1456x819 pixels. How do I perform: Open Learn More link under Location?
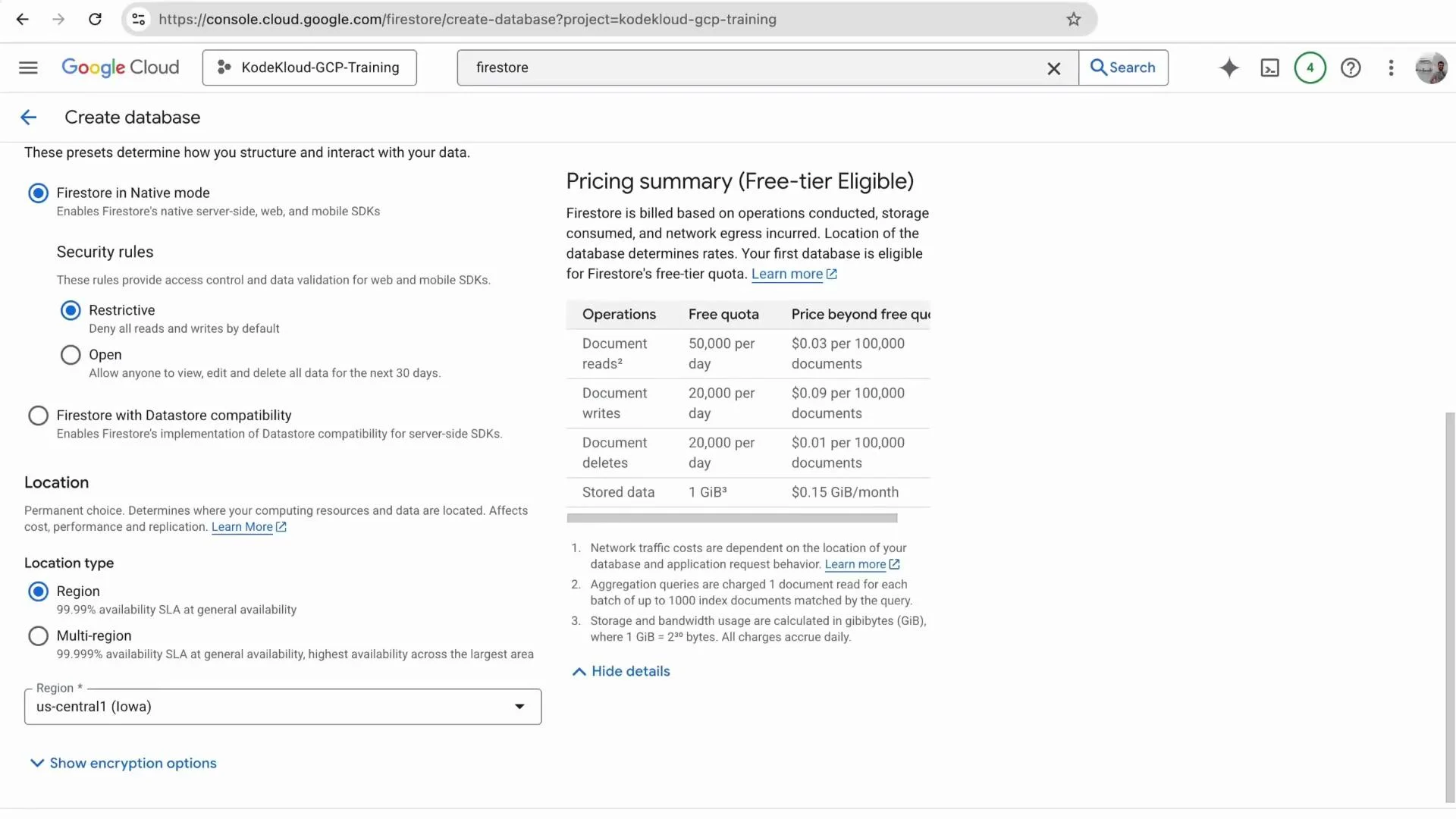(x=249, y=527)
